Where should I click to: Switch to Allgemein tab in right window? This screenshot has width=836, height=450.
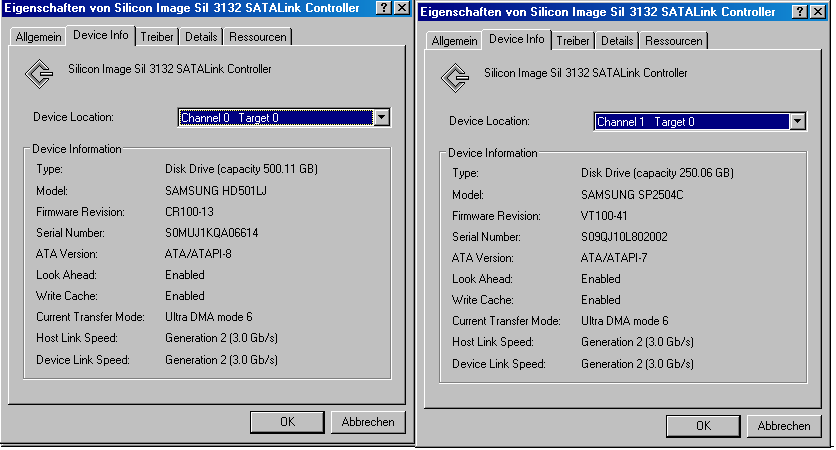tap(454, 41)
